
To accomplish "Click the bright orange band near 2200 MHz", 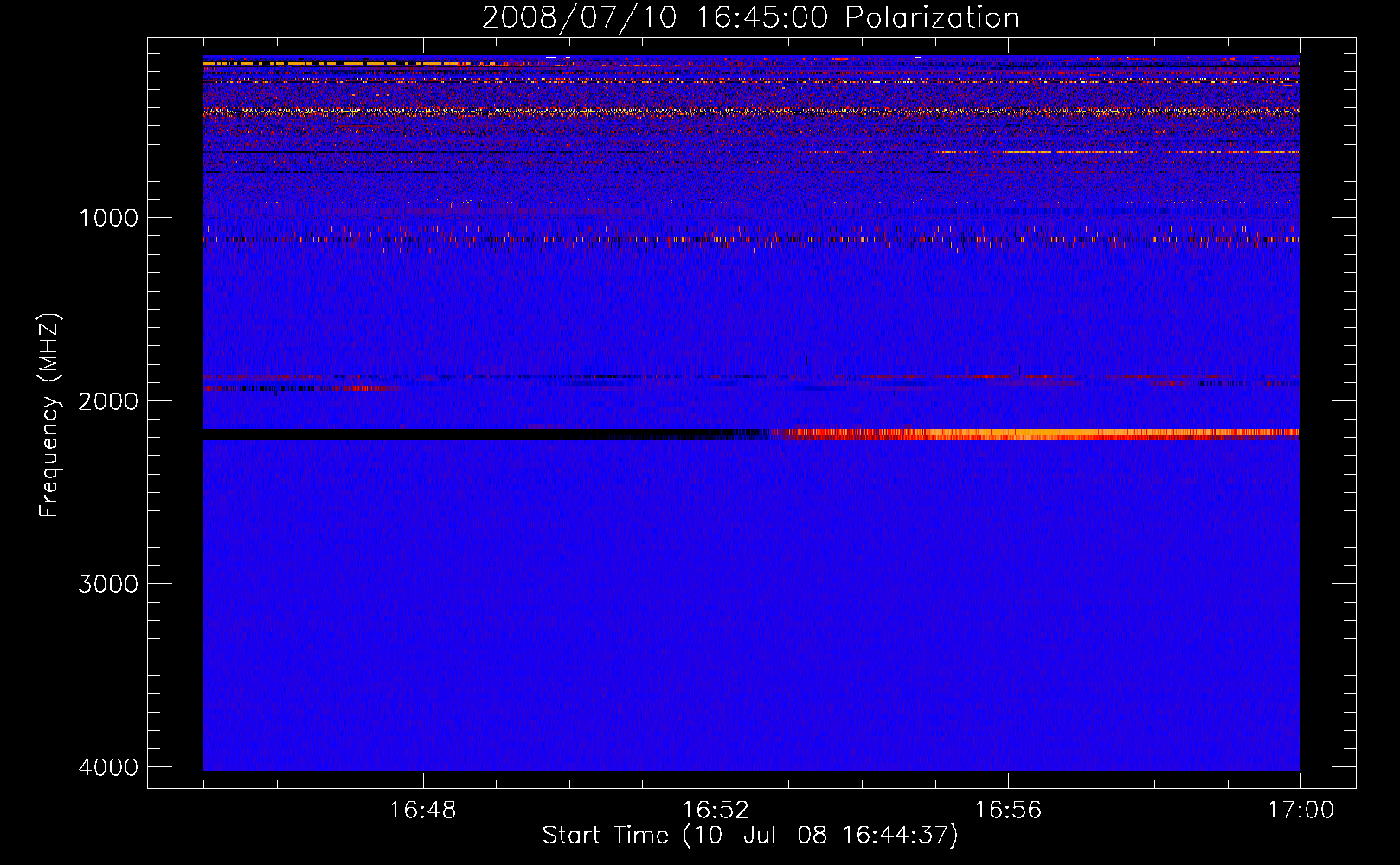I will point(1082,433).
